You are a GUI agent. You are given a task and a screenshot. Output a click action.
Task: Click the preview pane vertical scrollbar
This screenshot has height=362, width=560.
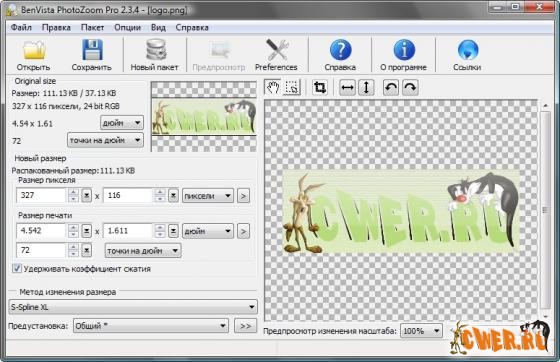click(x=545, y=210)
